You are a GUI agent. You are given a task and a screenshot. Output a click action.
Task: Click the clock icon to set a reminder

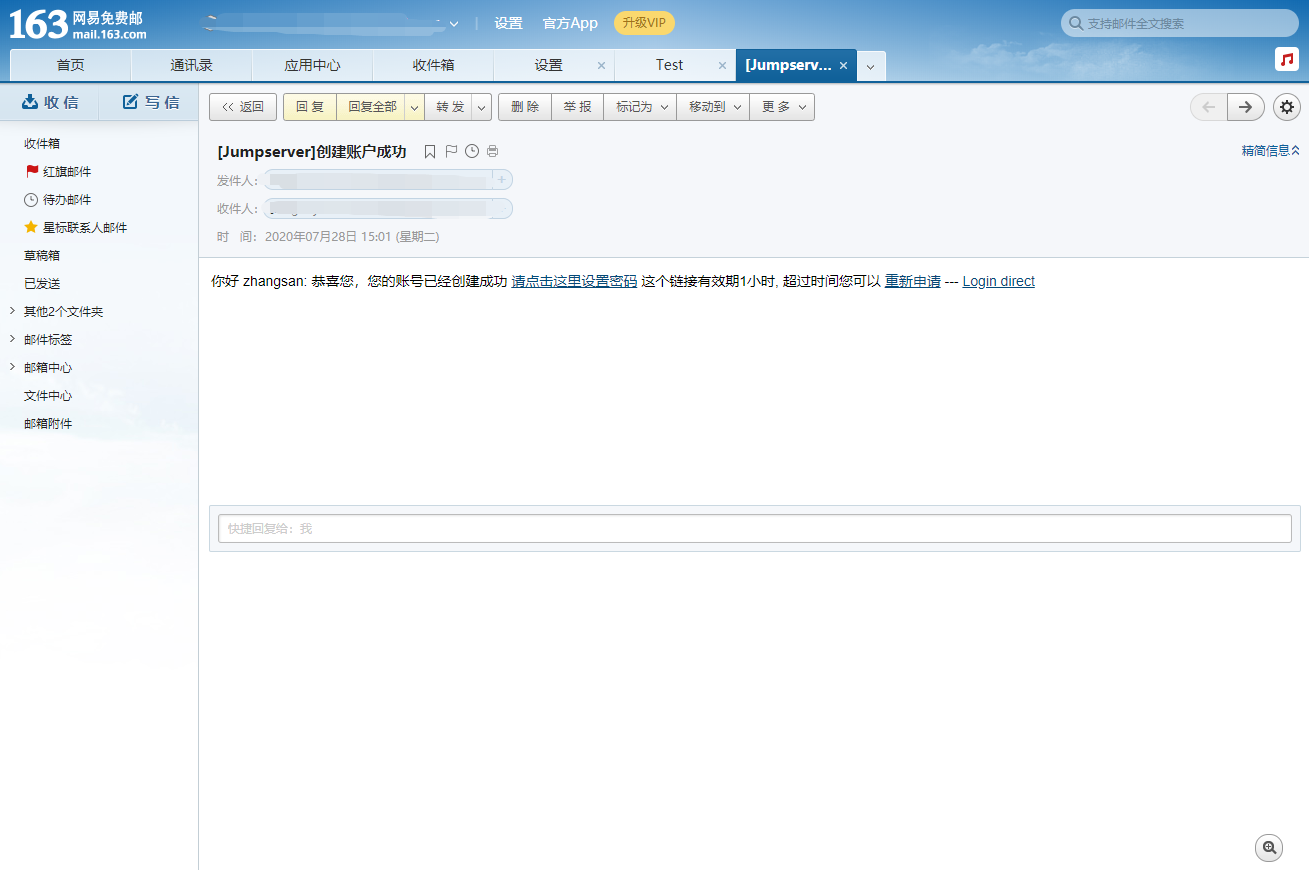tap(471, 151)
